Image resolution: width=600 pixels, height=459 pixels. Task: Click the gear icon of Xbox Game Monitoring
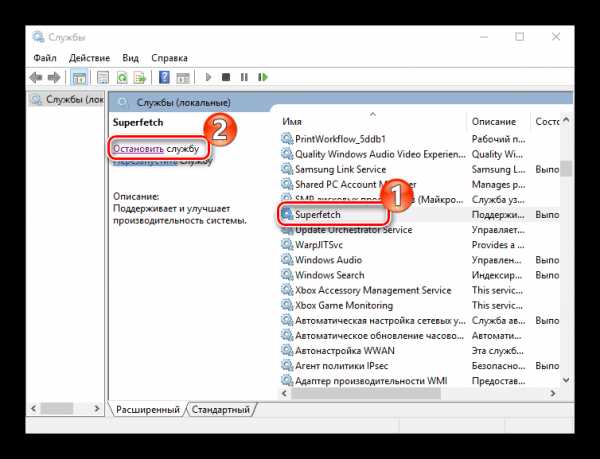287,305
